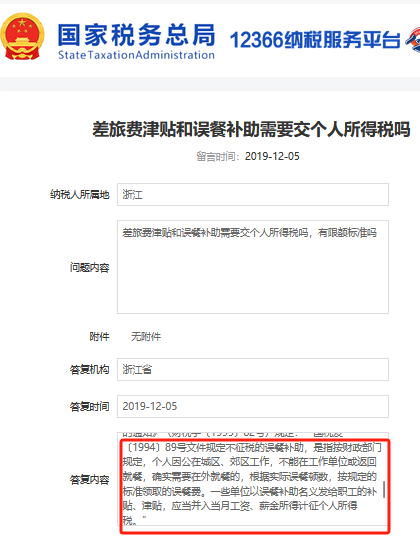Click the 答复时间 field showing 2019-12-05
Screen dimensions: 420x544
[x=253, y=406]
